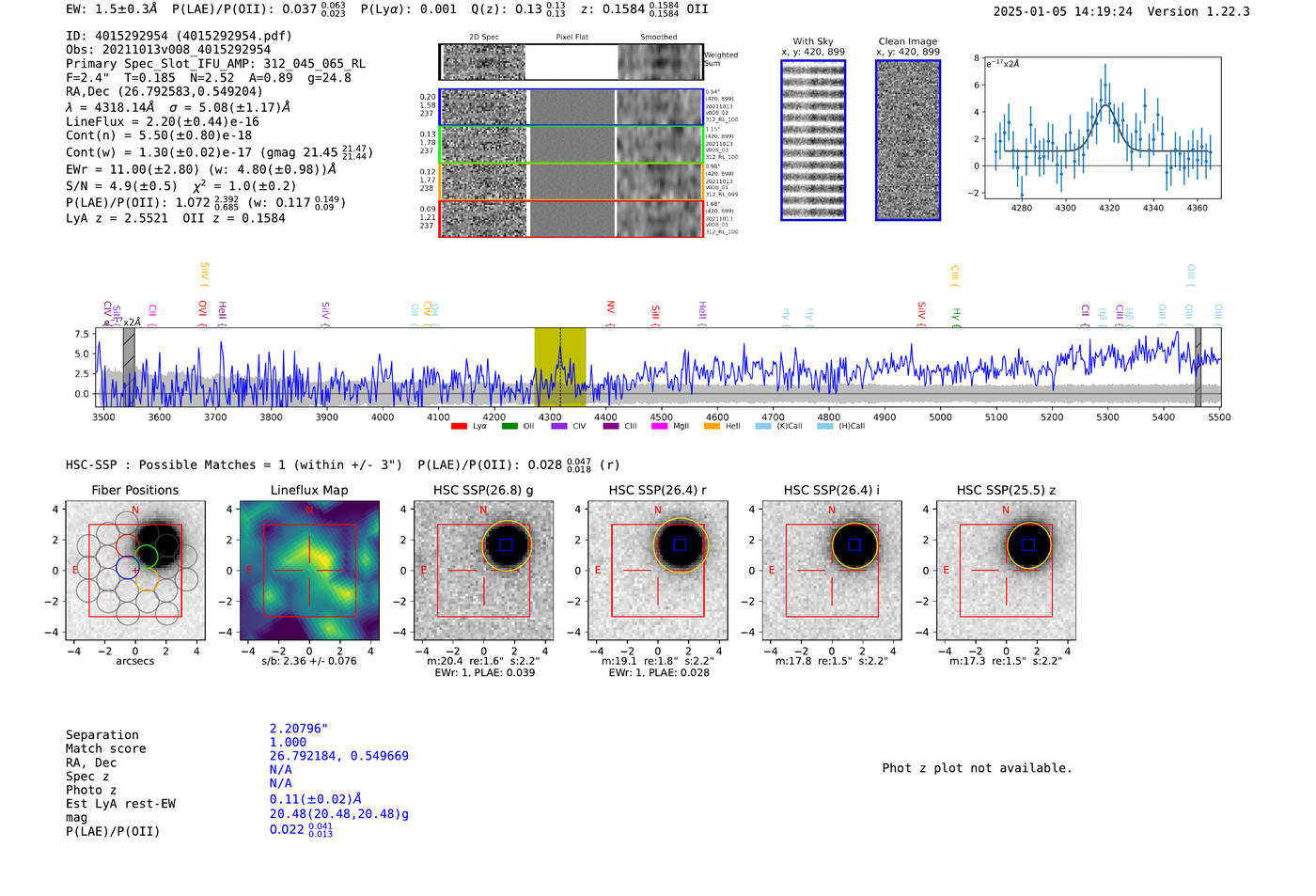Click the Obs: 20211013v008_4015292954 text
Viewport: 1316px width, 896px height.
coord(168,50)
